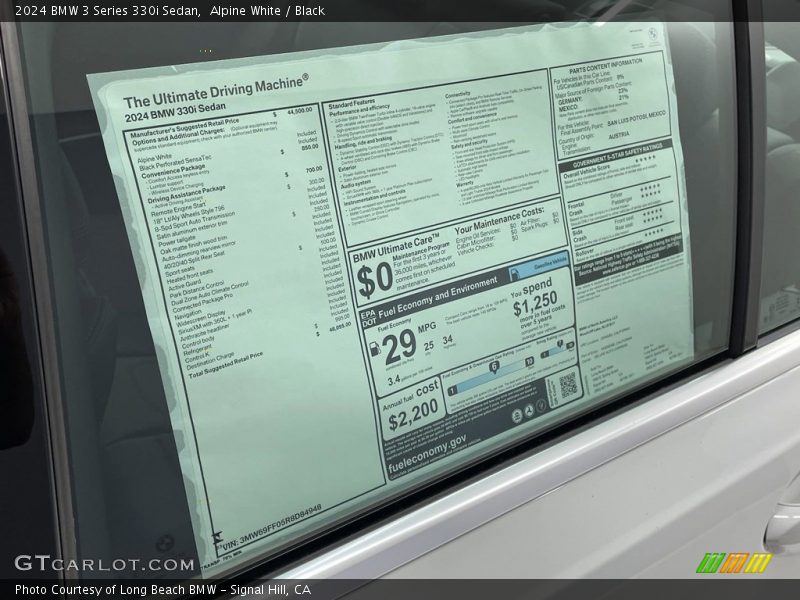800x600 pixels.
Task: Click 'BMW Ultimate Care' heading
Action: click(396, 248)
